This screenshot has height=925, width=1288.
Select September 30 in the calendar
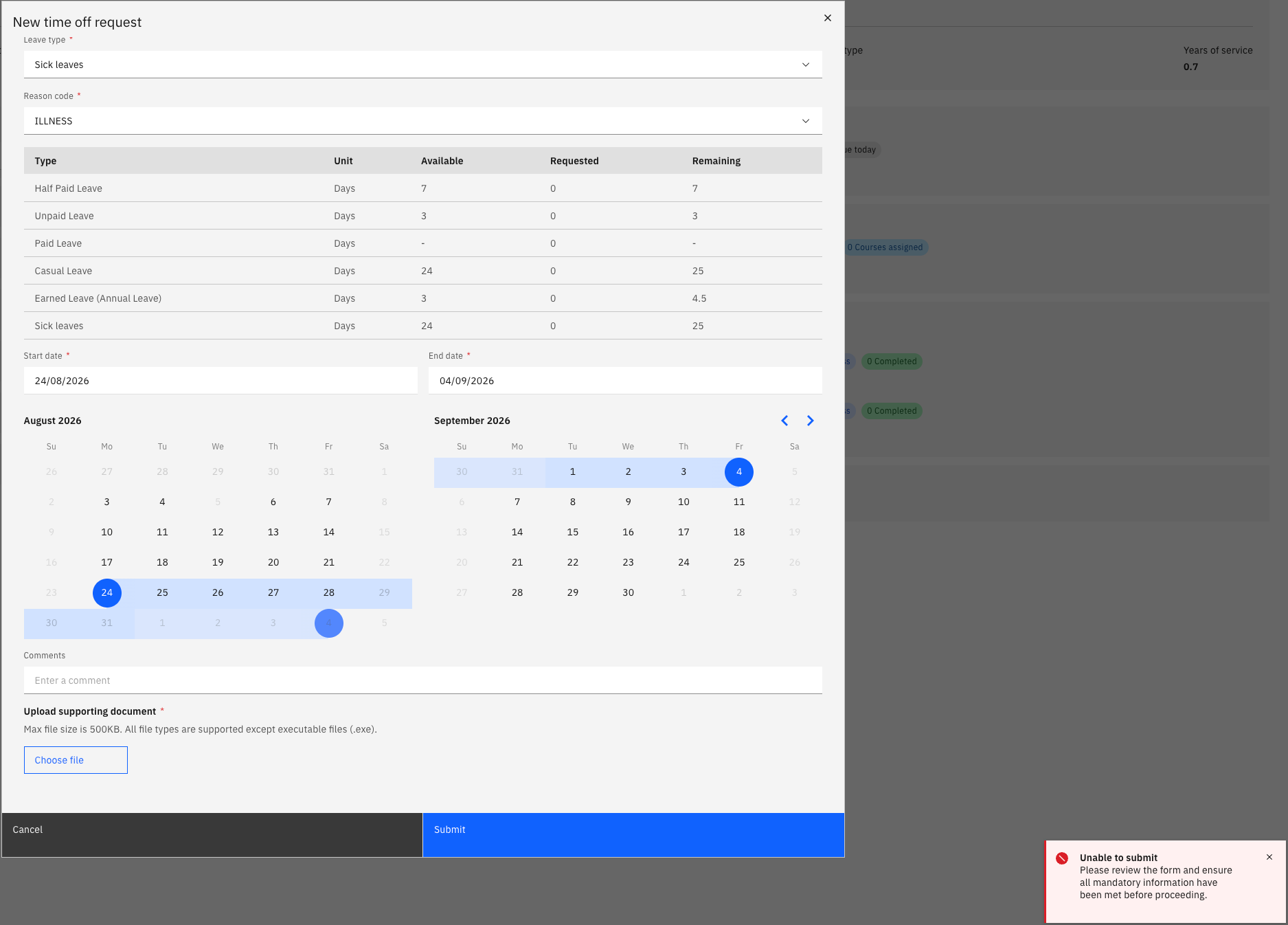[x=629, y=593]
